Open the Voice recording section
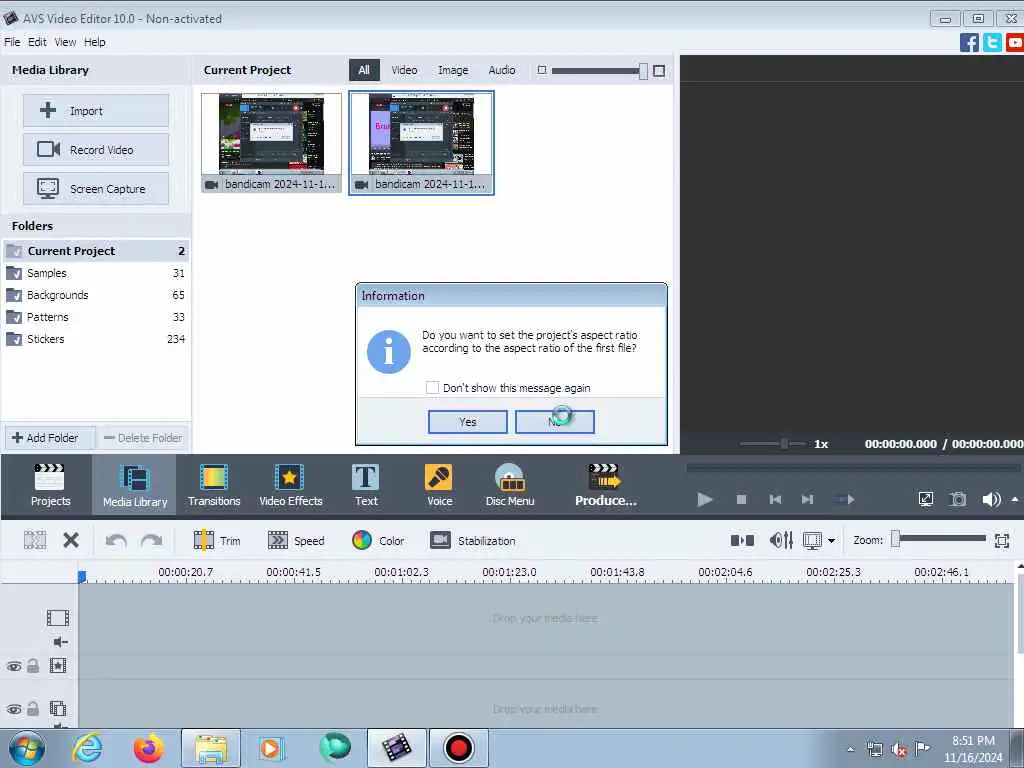 pyautogui.click(x=440, y=485)
